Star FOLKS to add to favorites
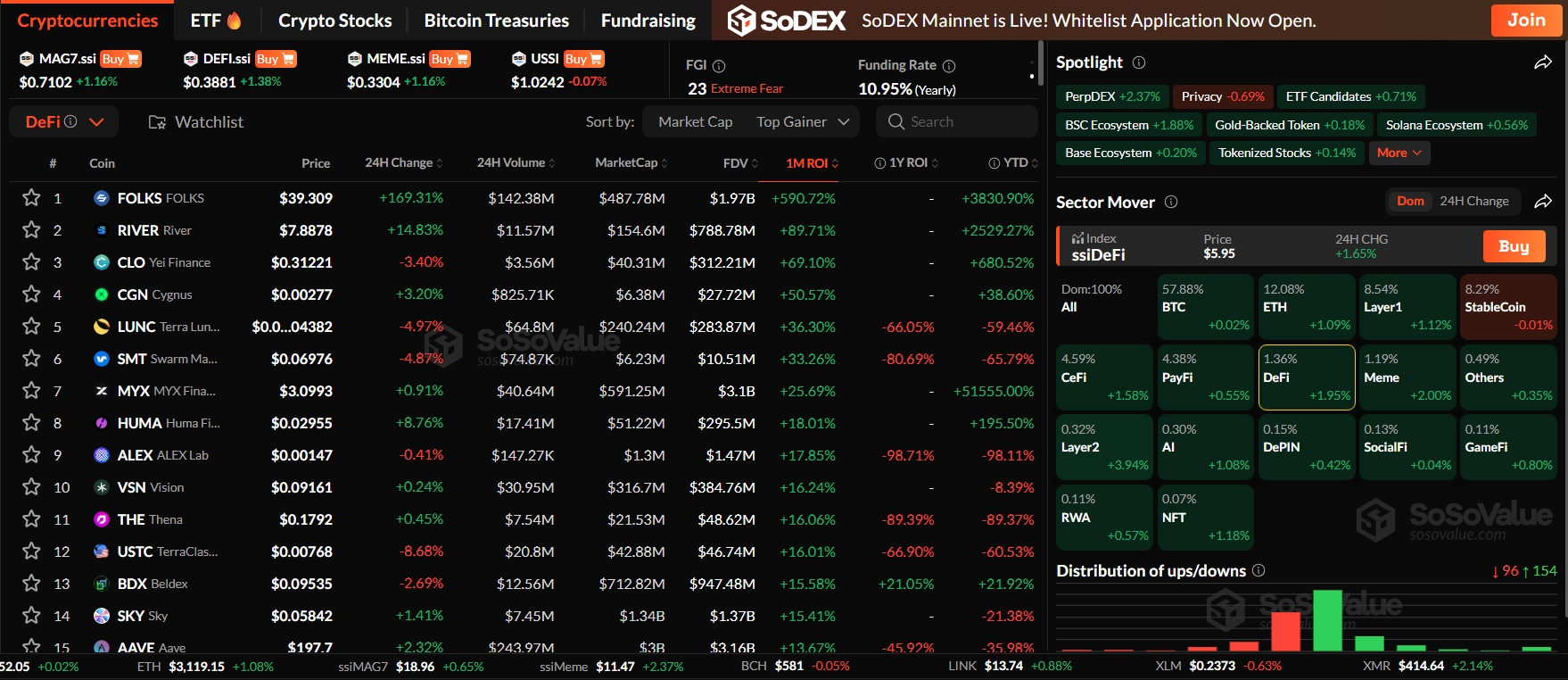The image size is (1568, 680). pos(31,198)
